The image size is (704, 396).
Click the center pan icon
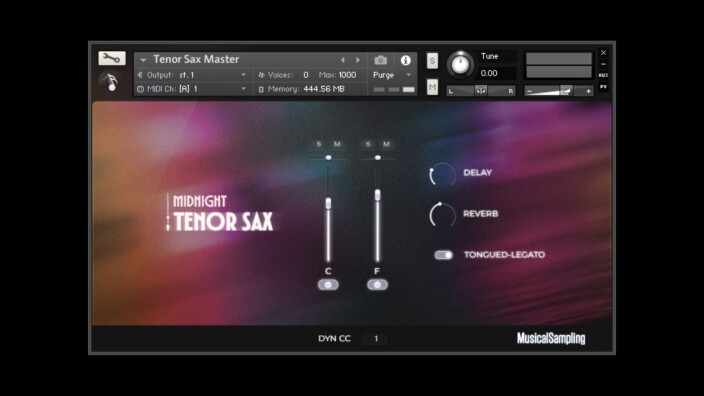481,91
